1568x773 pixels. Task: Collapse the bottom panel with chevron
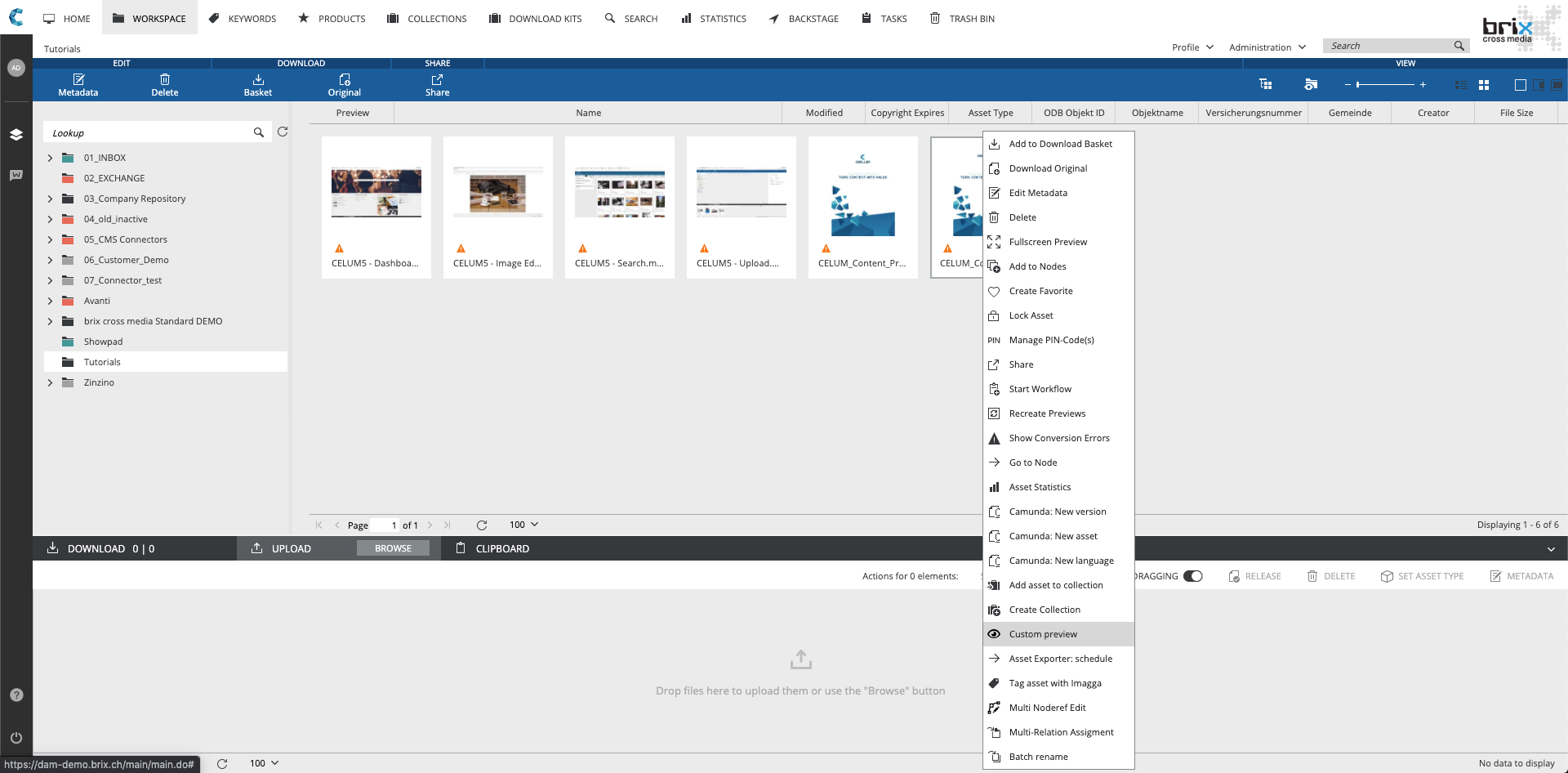(x=1550, y=549)
